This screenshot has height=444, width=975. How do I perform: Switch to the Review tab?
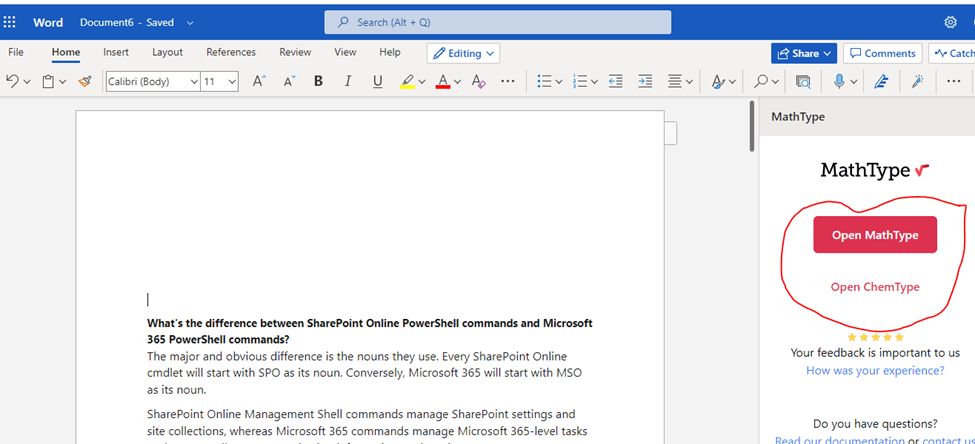coord(295,52)
